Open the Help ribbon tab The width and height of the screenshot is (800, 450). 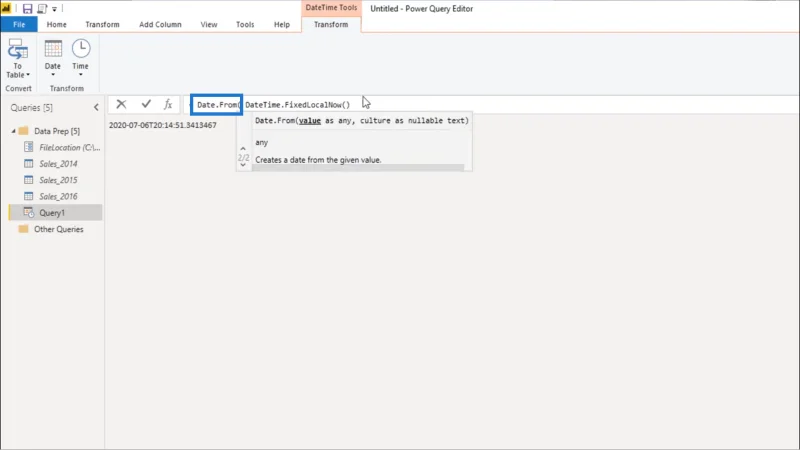282,24
